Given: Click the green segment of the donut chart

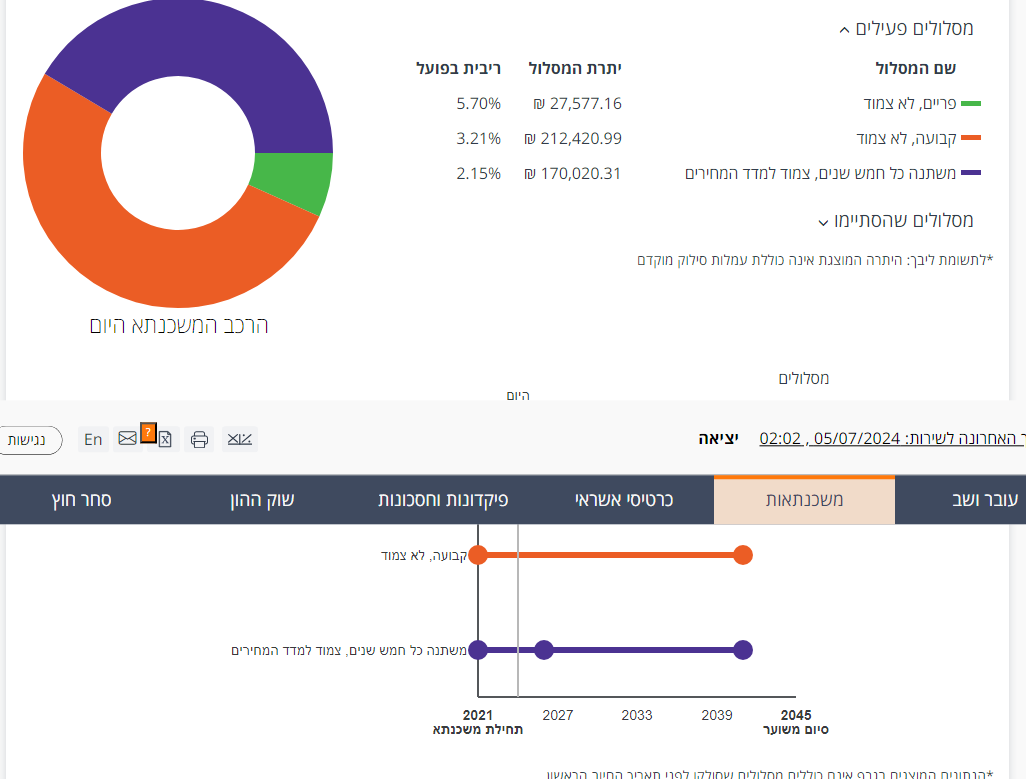Looking at the screenshot, I should coord(291,180).
